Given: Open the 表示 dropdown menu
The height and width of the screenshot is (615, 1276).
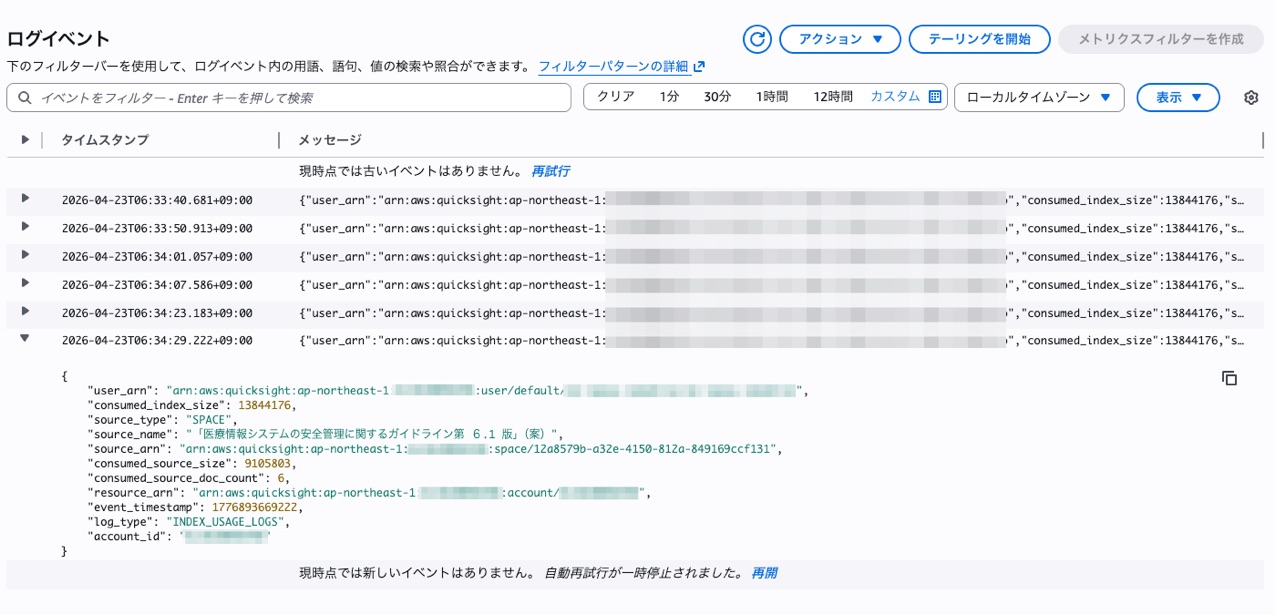Looking at the screenshot, I should tap(1178, 97).
